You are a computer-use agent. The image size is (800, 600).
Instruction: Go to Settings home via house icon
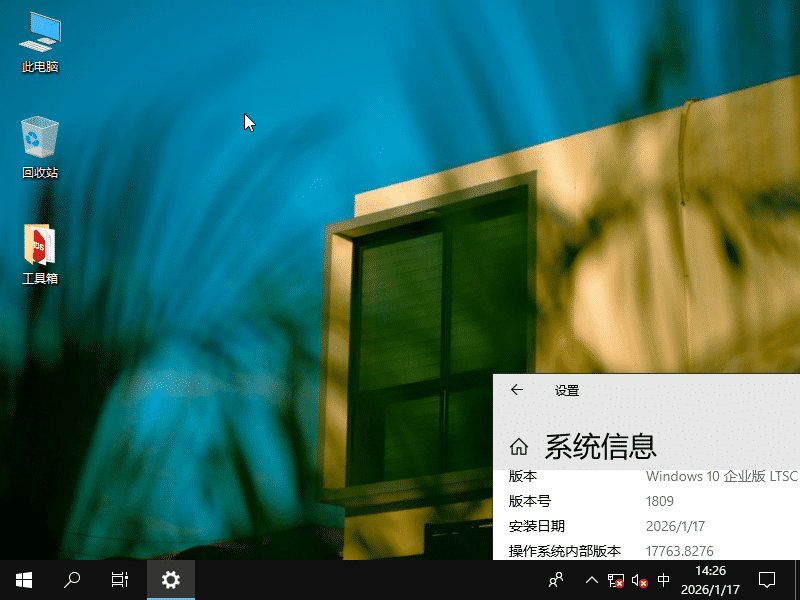pyautogui.click(x=519, y=446)
